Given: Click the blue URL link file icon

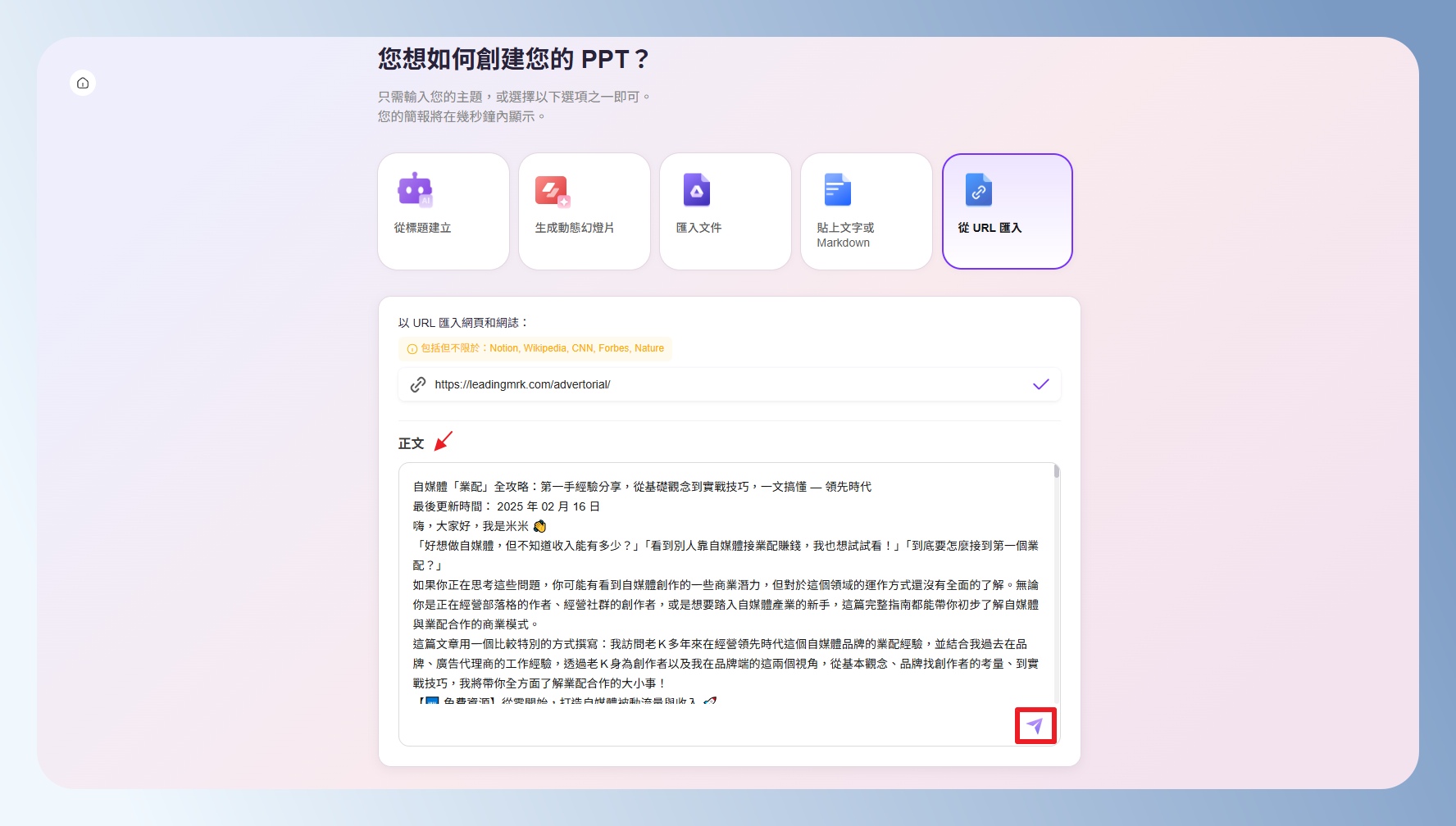Looking at the screenshot, I should pyautogui.click(x=978, y=190).
